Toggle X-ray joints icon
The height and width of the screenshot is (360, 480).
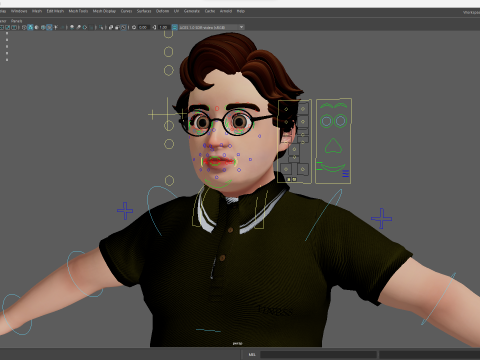pos(123,27)
